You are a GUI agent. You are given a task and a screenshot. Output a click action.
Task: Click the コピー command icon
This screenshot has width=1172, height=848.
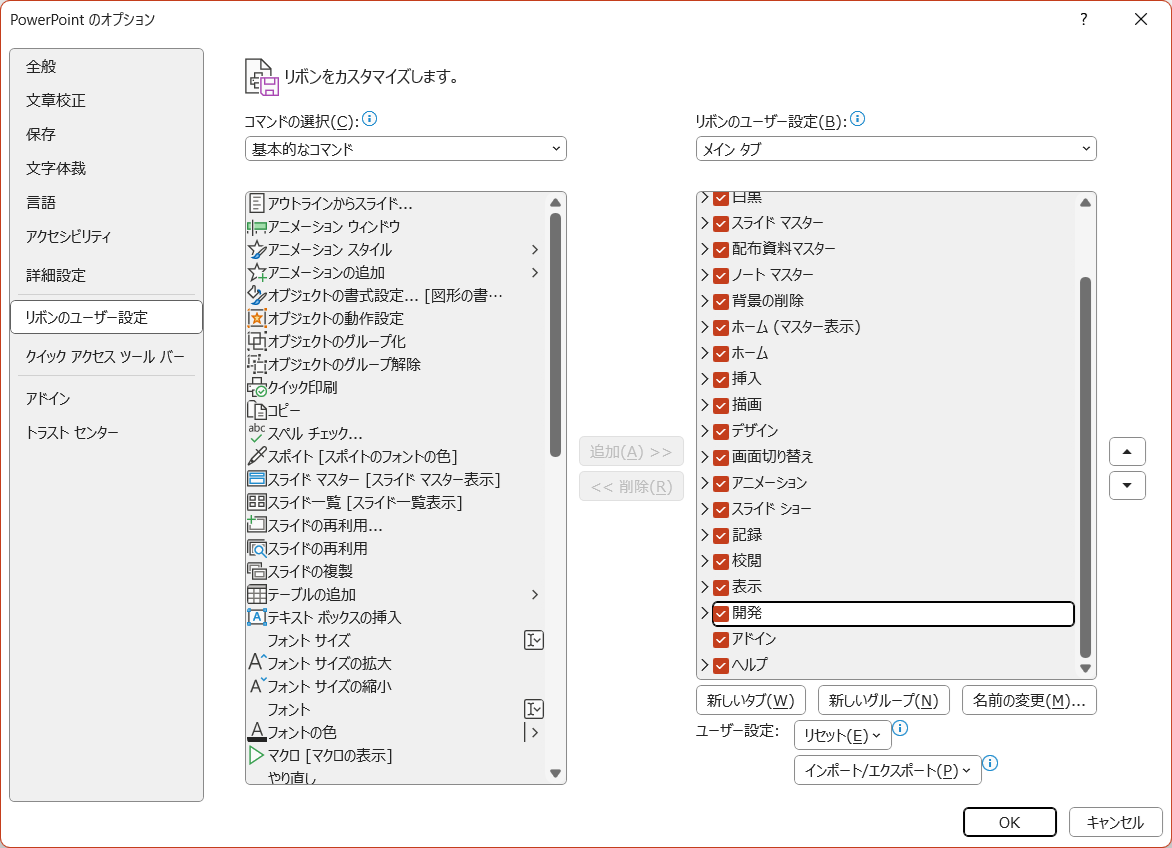point(256,410)
